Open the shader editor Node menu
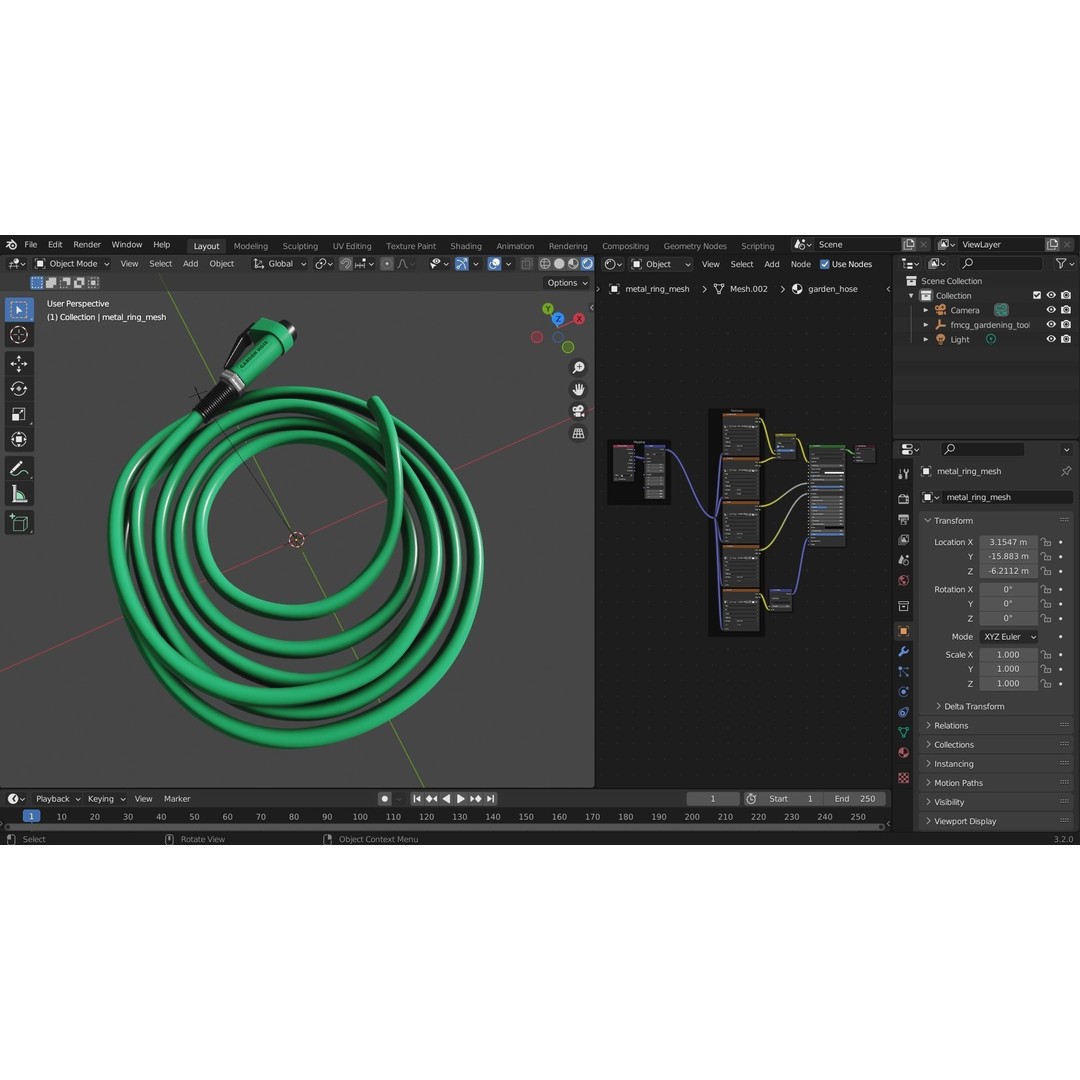The width and height of the screenshot is (1080, 1080). pos(800,264)
